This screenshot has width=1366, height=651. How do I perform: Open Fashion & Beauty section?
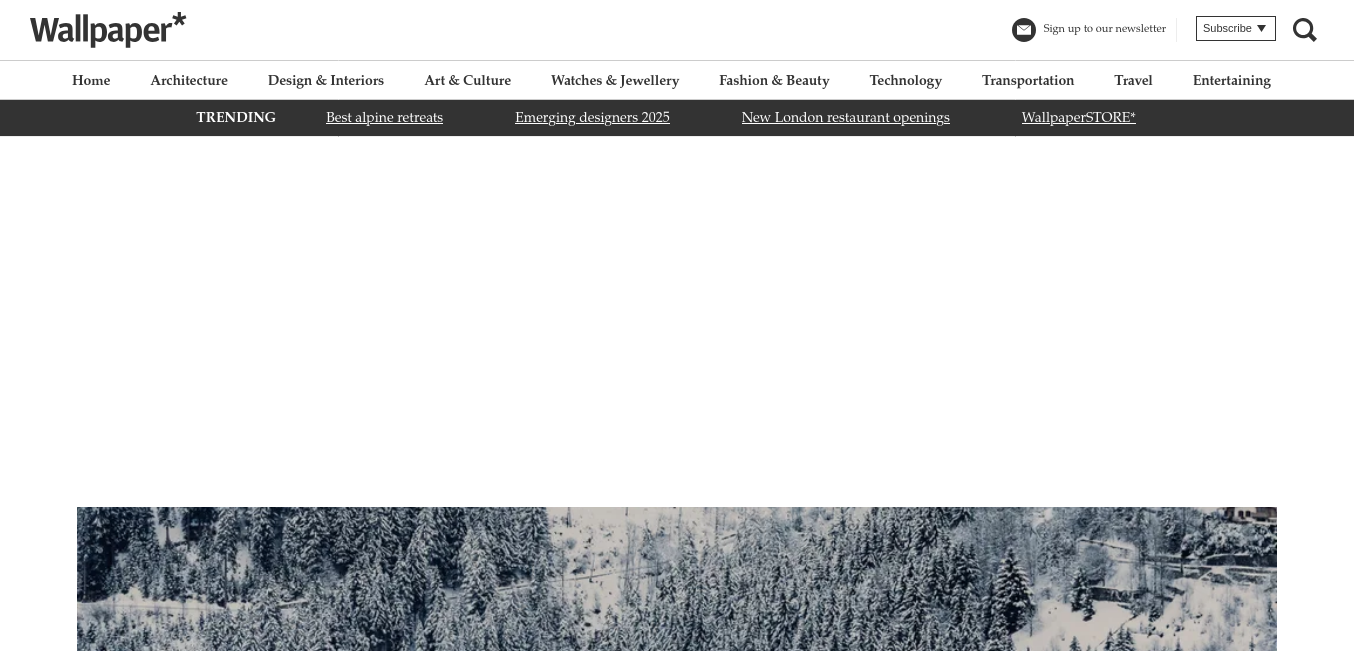[x=774, y=80]
